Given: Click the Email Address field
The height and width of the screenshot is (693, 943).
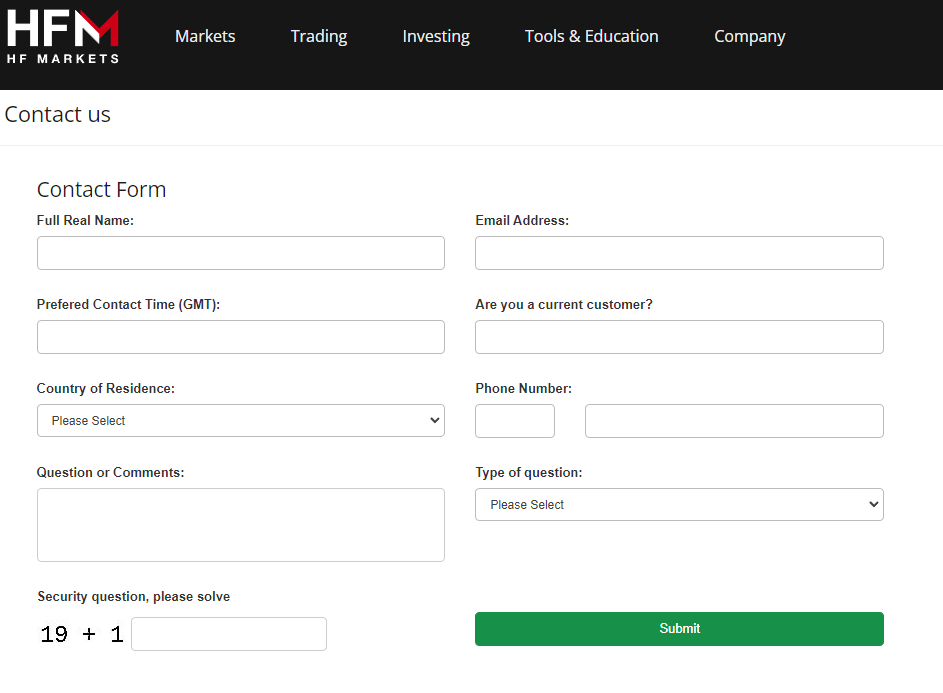Looking at the screenshot, I should (x=679, y=253).
